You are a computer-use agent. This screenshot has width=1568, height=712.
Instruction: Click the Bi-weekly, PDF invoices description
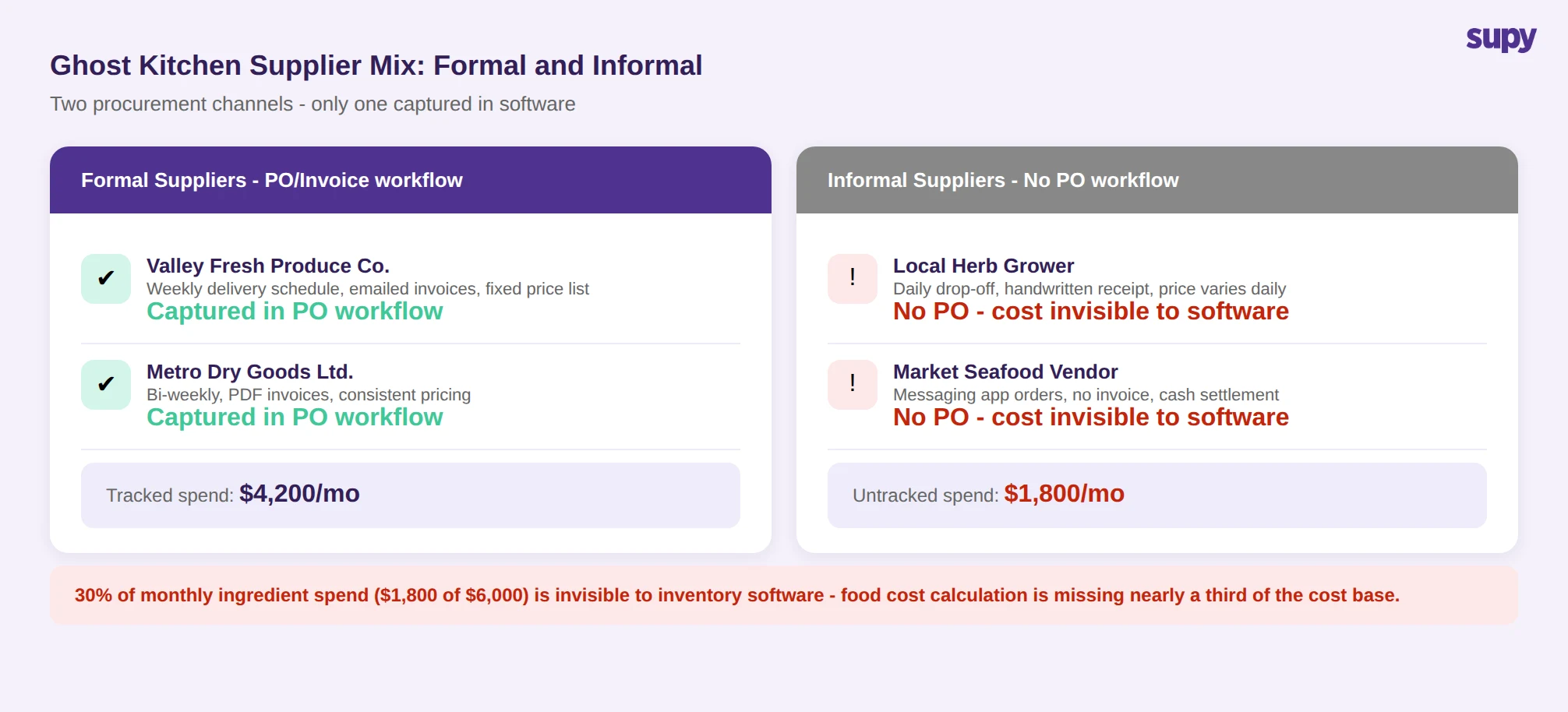click(309, 395)
